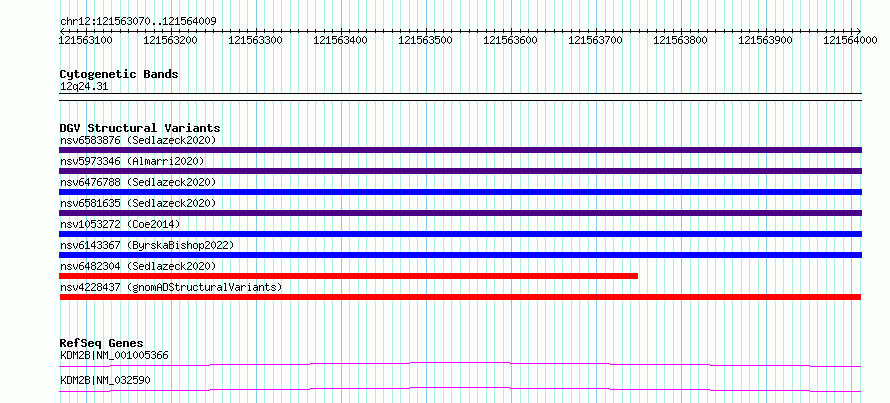
Task: Select the purple bar under nsv6583876
Action: pos(460,150)
